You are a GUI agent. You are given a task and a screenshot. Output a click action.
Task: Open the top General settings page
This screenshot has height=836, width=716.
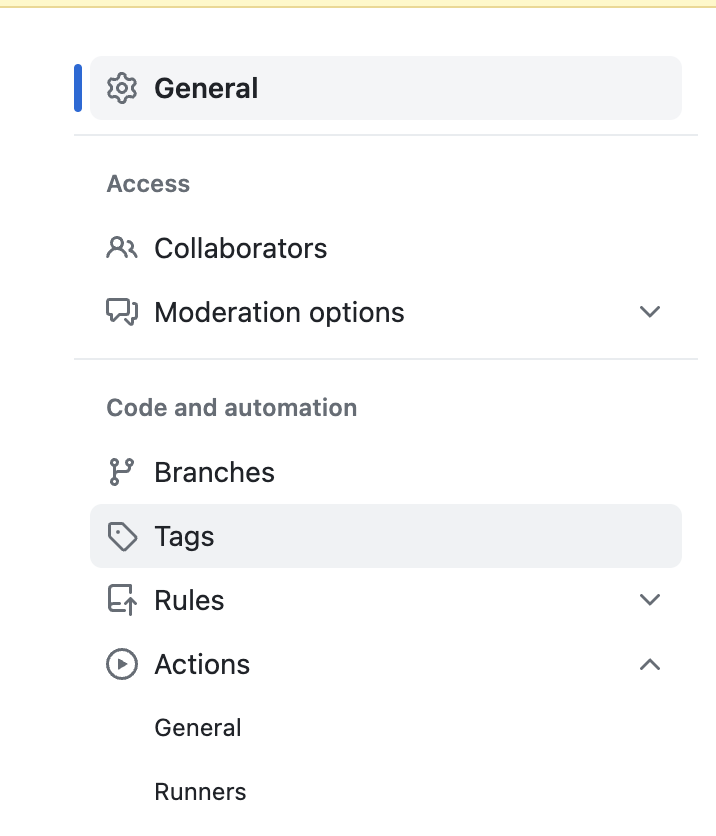pos(206,88)
